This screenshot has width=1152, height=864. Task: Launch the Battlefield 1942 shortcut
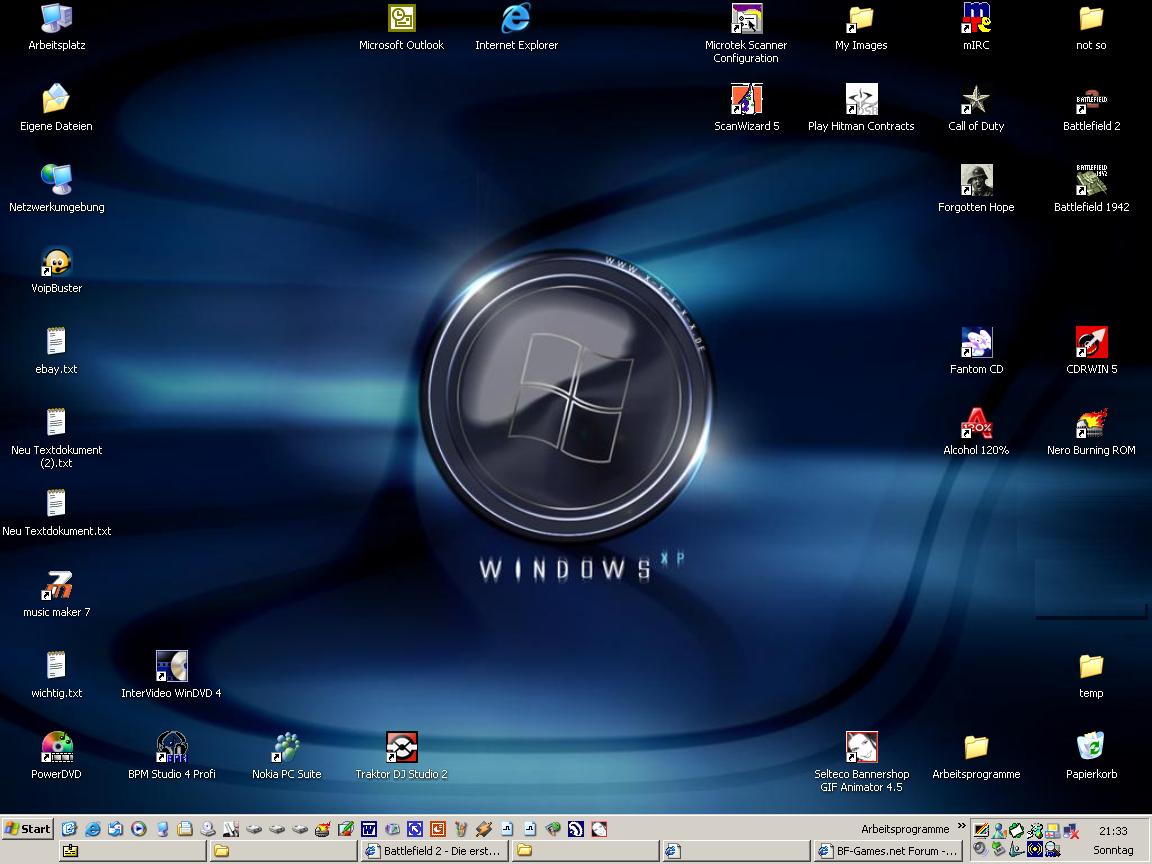pos(1092,189)
